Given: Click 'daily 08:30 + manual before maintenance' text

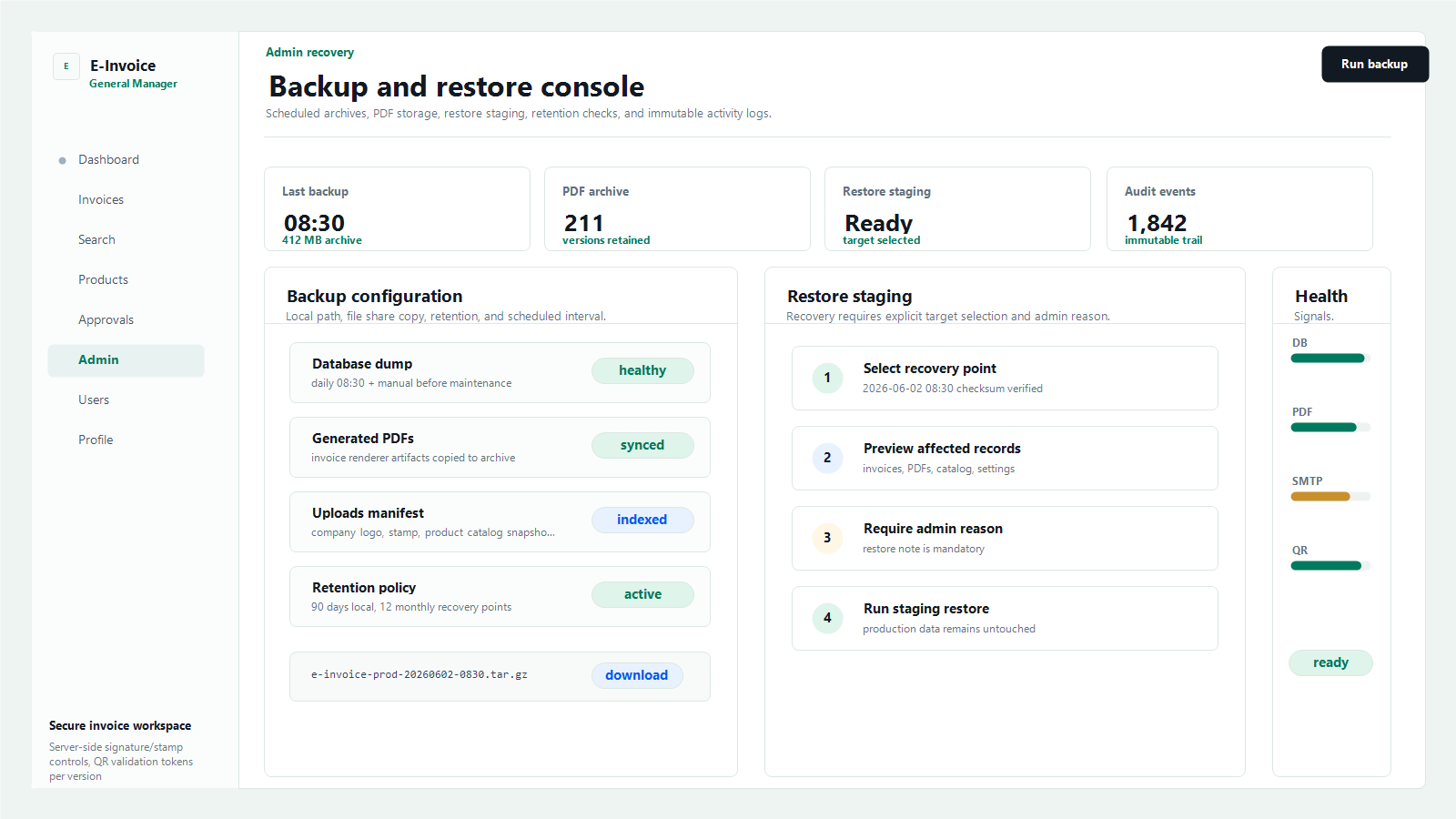Looking at the screenshot, I should point(411,383).
